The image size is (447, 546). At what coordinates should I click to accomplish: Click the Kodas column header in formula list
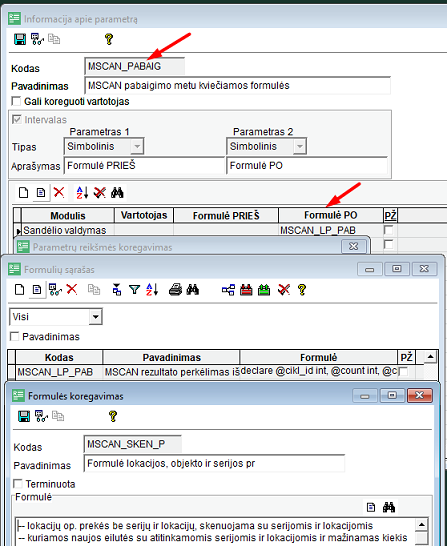[59, 357]
